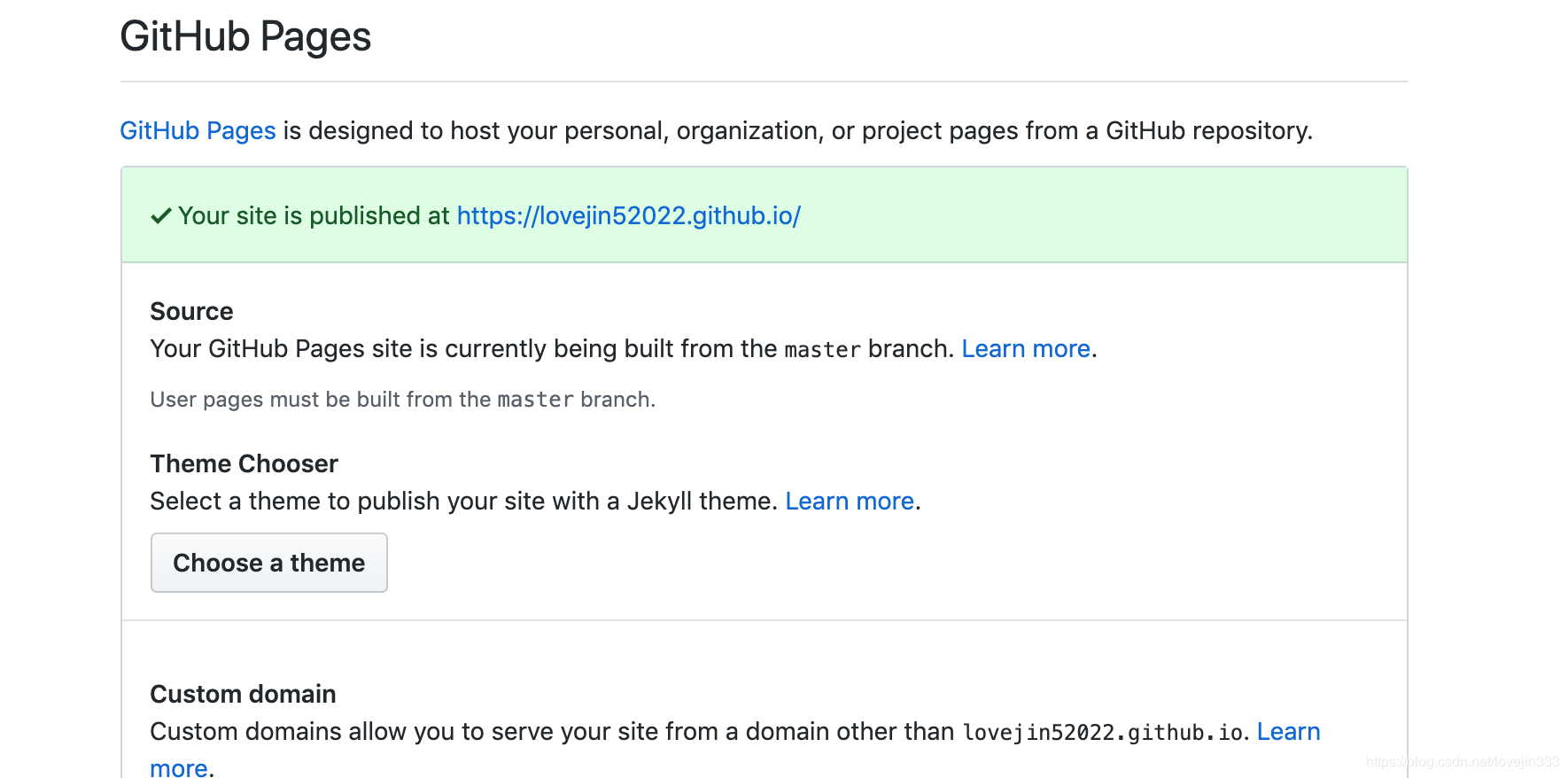Click the blue GitHub Pages link in the description
Screen dimensions: 1568x778
coord(198,131)
